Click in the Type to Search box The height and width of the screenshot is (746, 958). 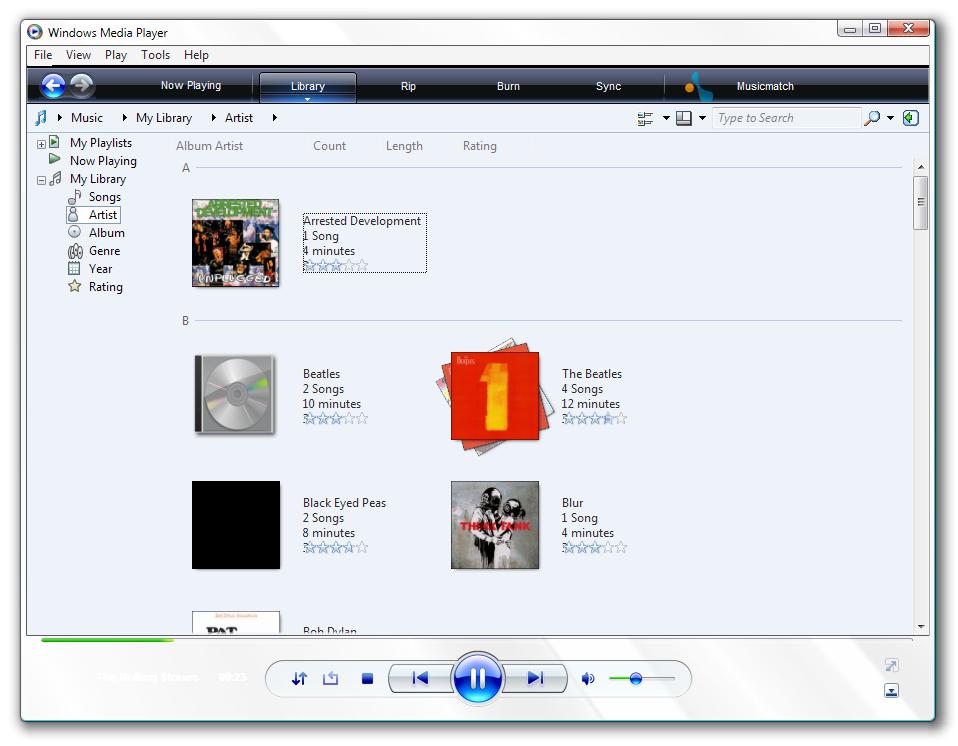pyautogui.click(x=786, y=118)
